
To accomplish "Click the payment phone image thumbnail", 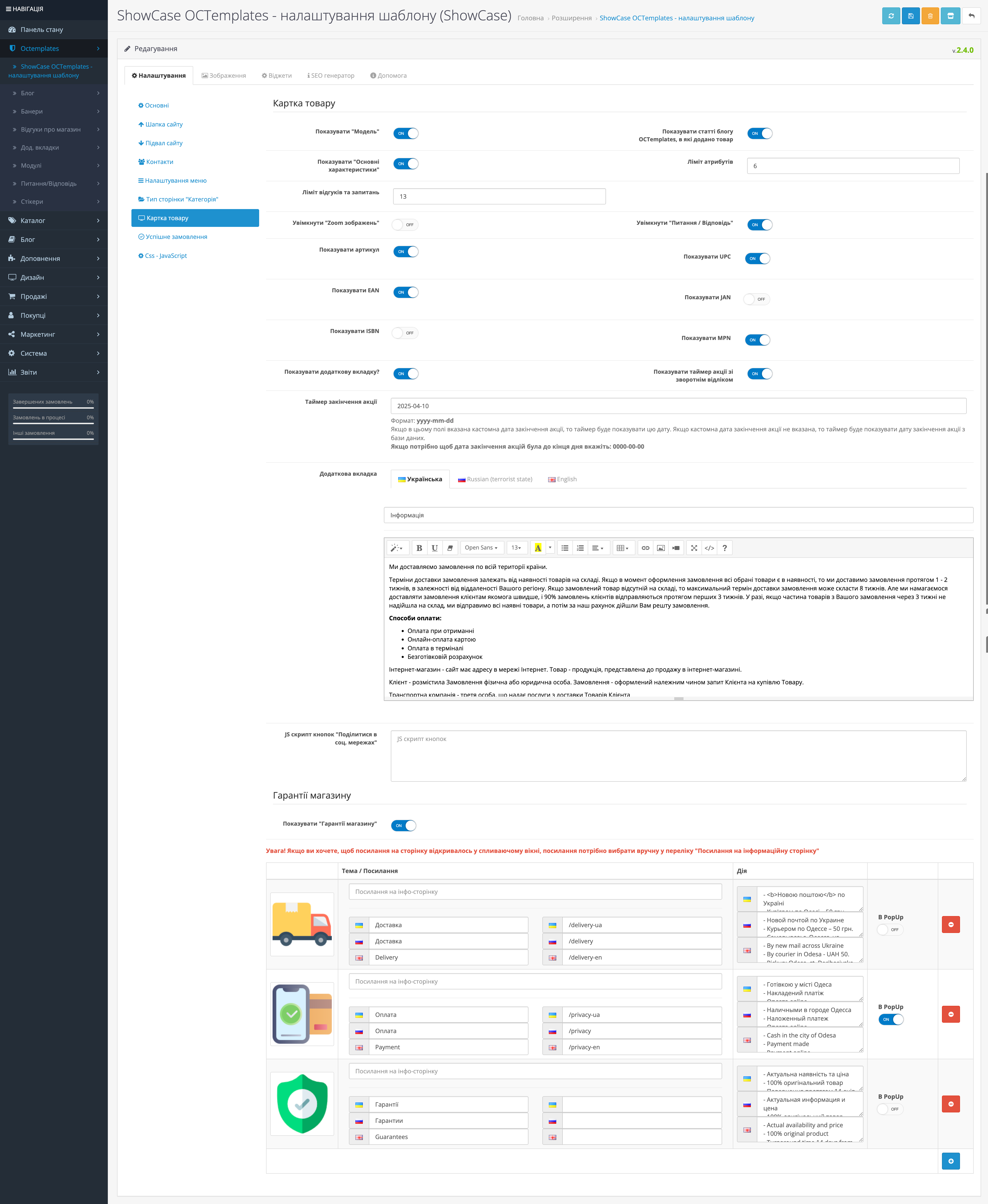I will coord(302,1014).
